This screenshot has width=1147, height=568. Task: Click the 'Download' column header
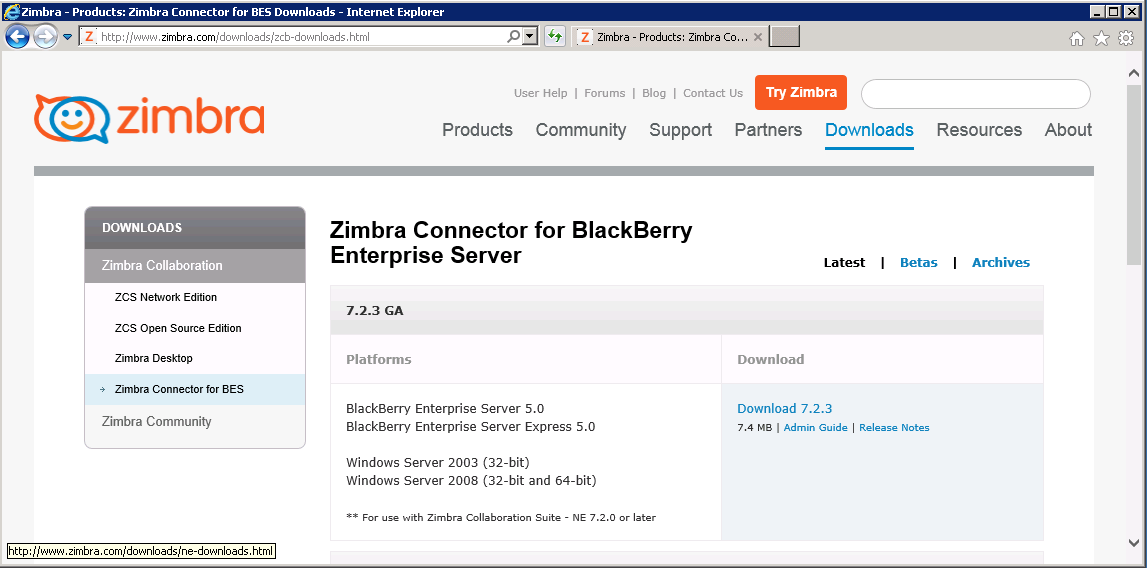point(770,359)
